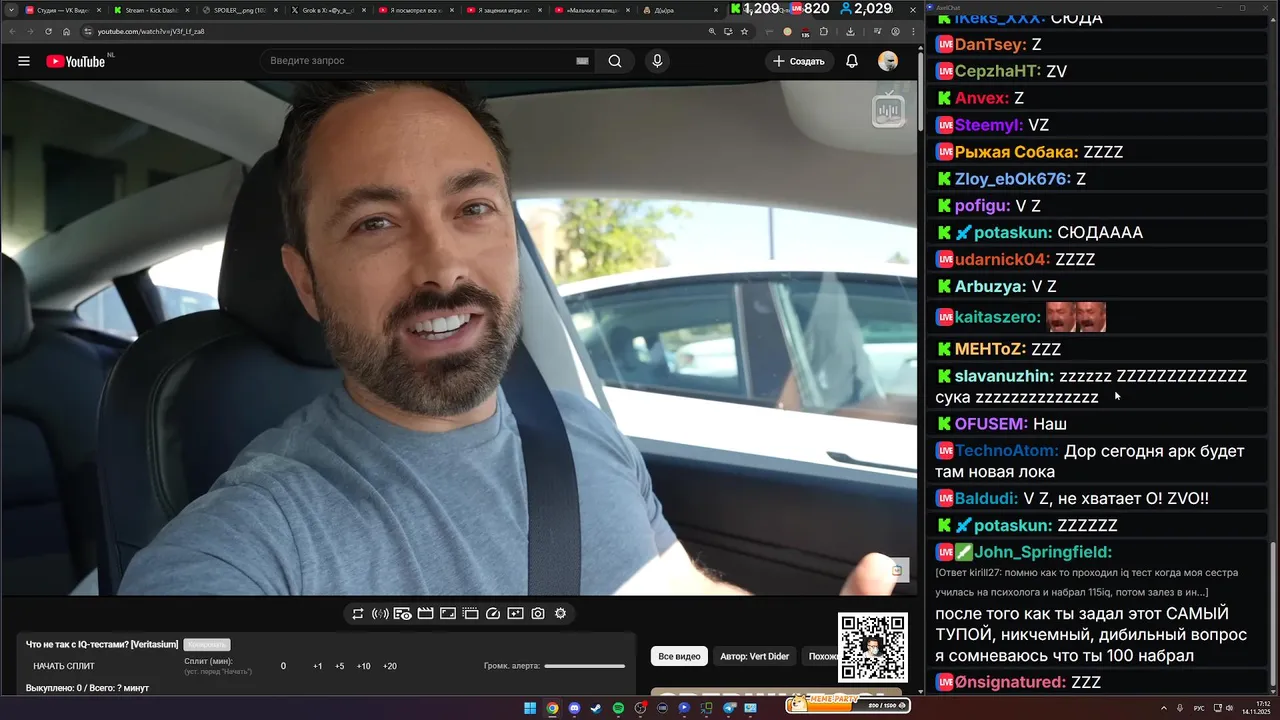Viewport: 1280px width, 720px height.
Task: Click the pop-out player rectangle icon
Action: coord(448,613)
